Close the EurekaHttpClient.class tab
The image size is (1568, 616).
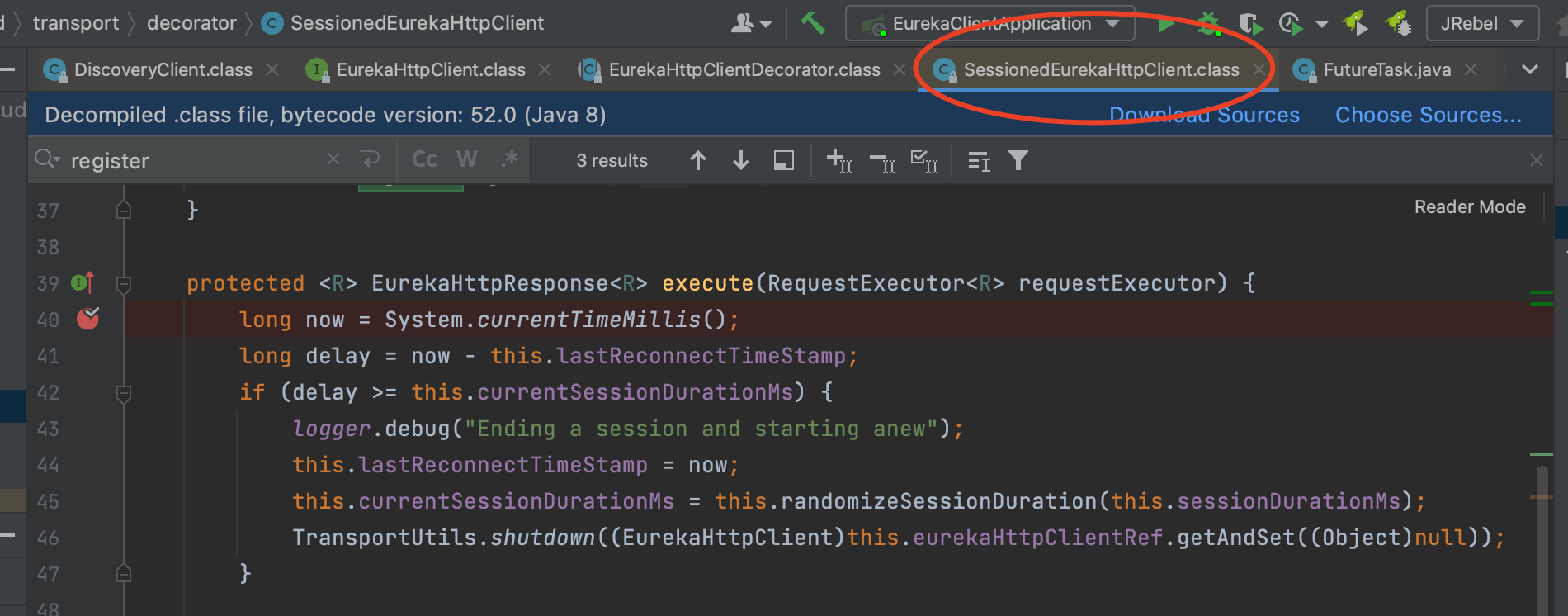coord(545,70)
